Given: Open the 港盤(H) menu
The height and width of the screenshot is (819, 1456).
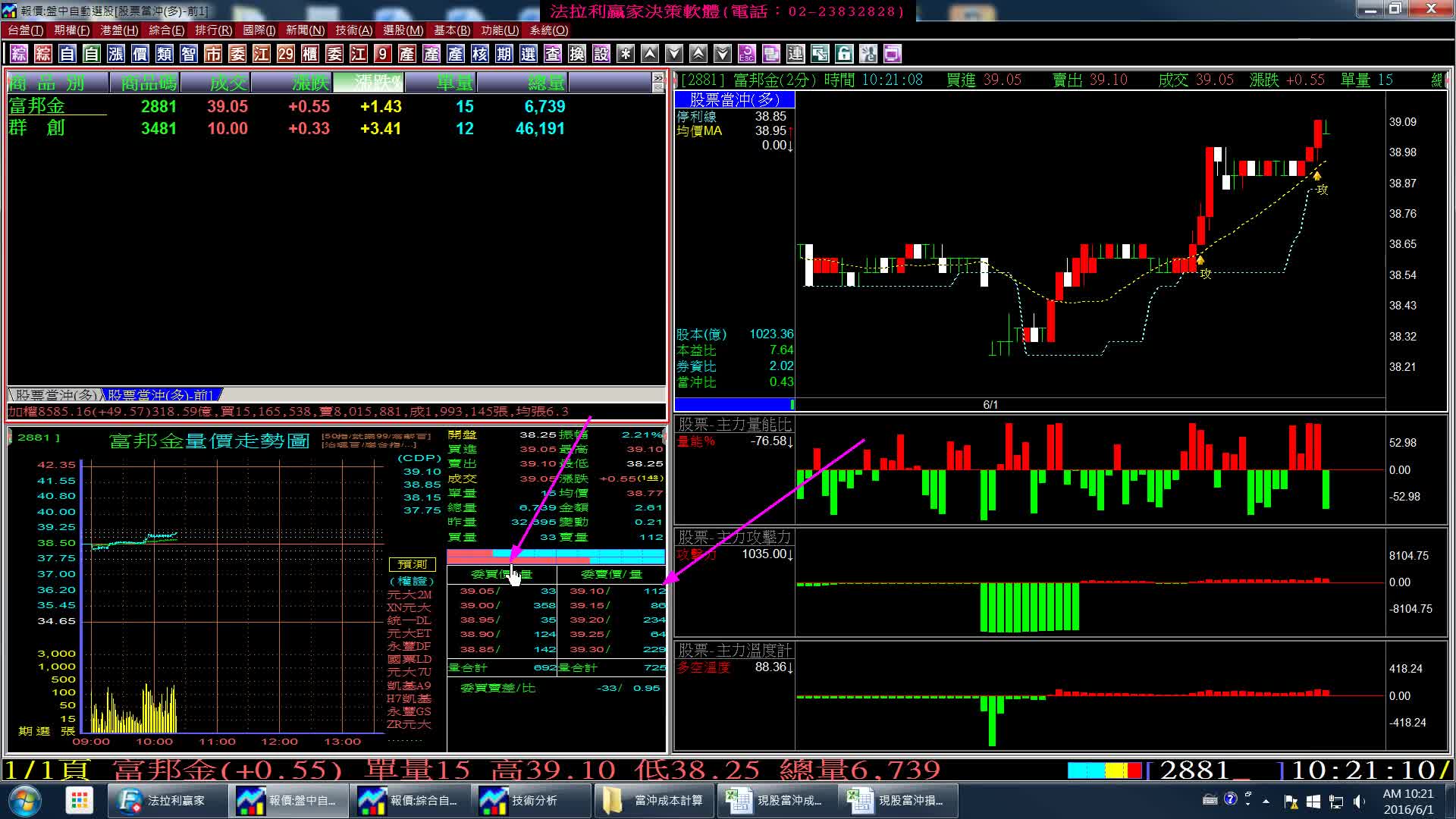Looking at the screenshot, I should [120, 30].
